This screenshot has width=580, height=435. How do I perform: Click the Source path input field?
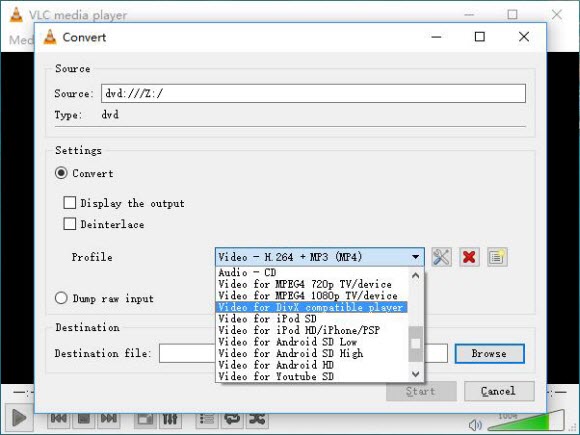coord(313,93)
